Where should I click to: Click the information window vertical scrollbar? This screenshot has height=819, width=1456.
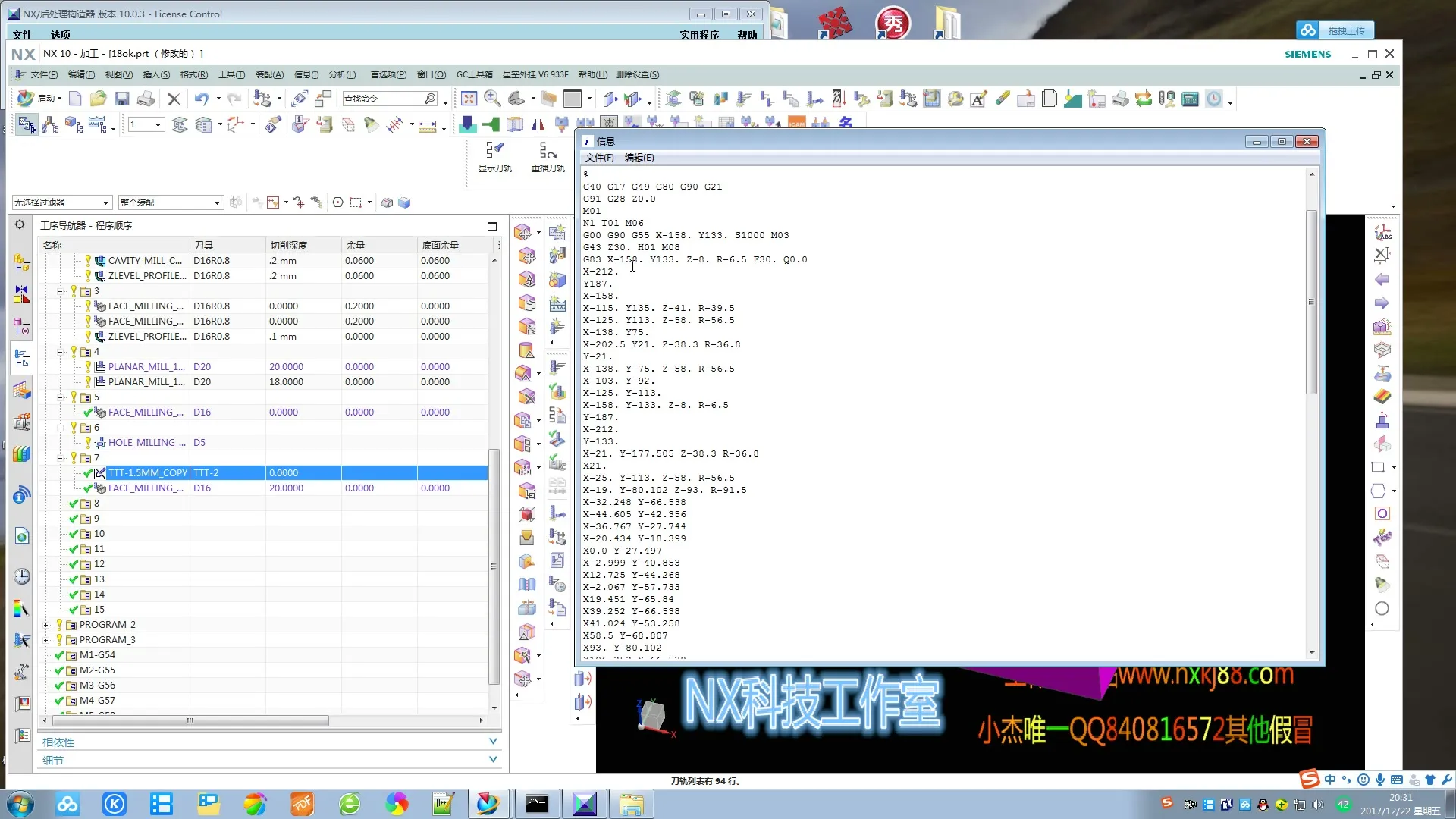(x=1311, y=303)
